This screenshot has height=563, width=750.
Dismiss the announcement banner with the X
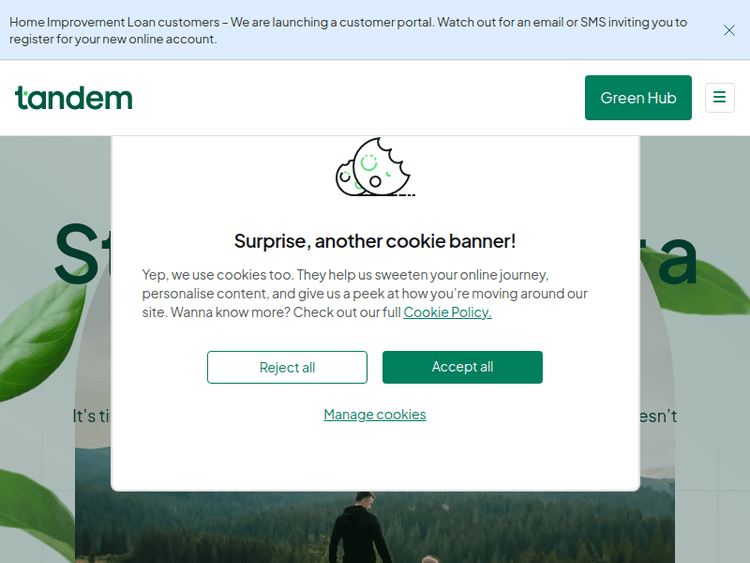[729, 30]
